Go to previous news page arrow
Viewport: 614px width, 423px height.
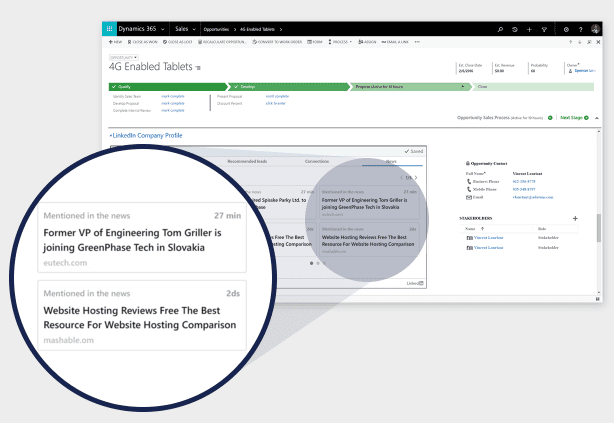point(401,178)
